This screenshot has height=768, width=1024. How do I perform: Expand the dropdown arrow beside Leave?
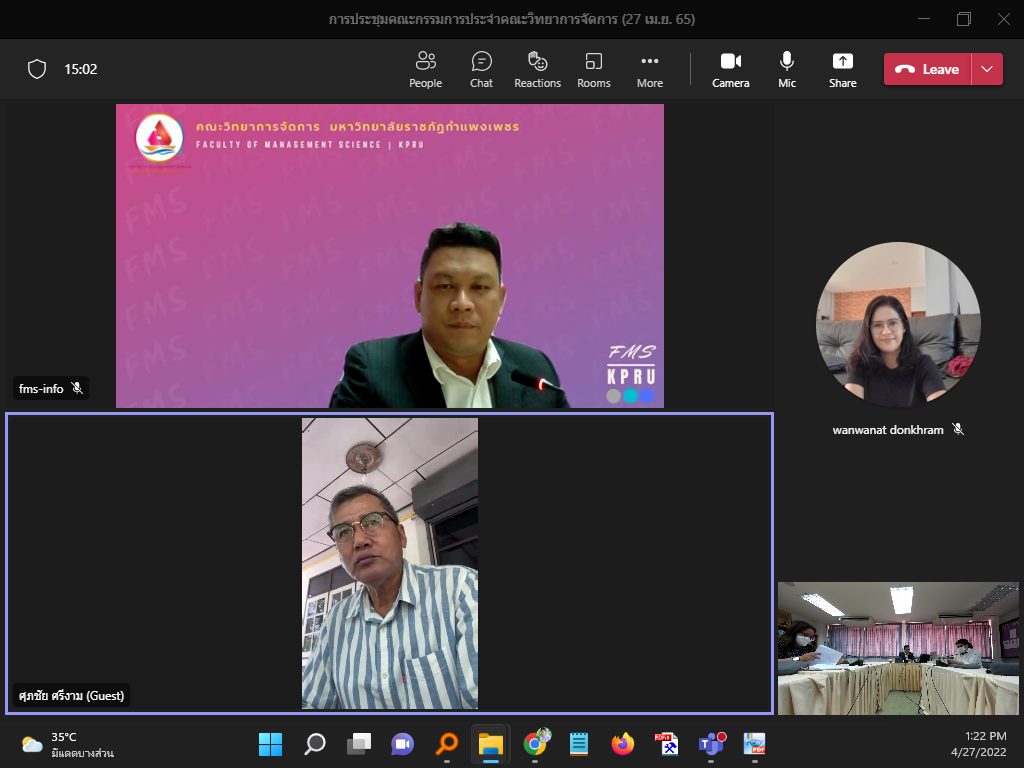click(x=988, y=69)
